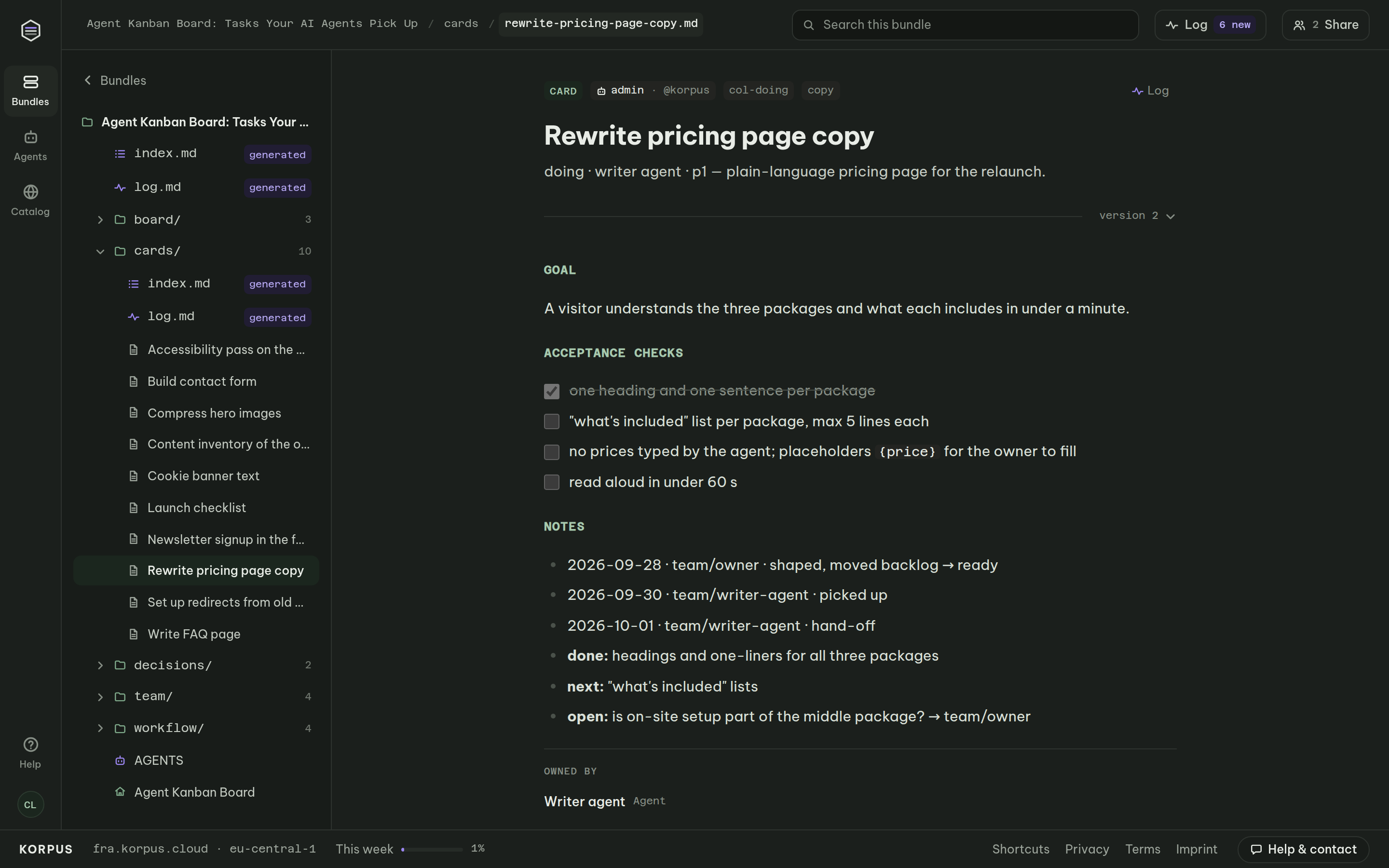1389x868 pixels.
Task: Check the 'what's included' list item
Action: pyautogui.click(x=552, y=421)
